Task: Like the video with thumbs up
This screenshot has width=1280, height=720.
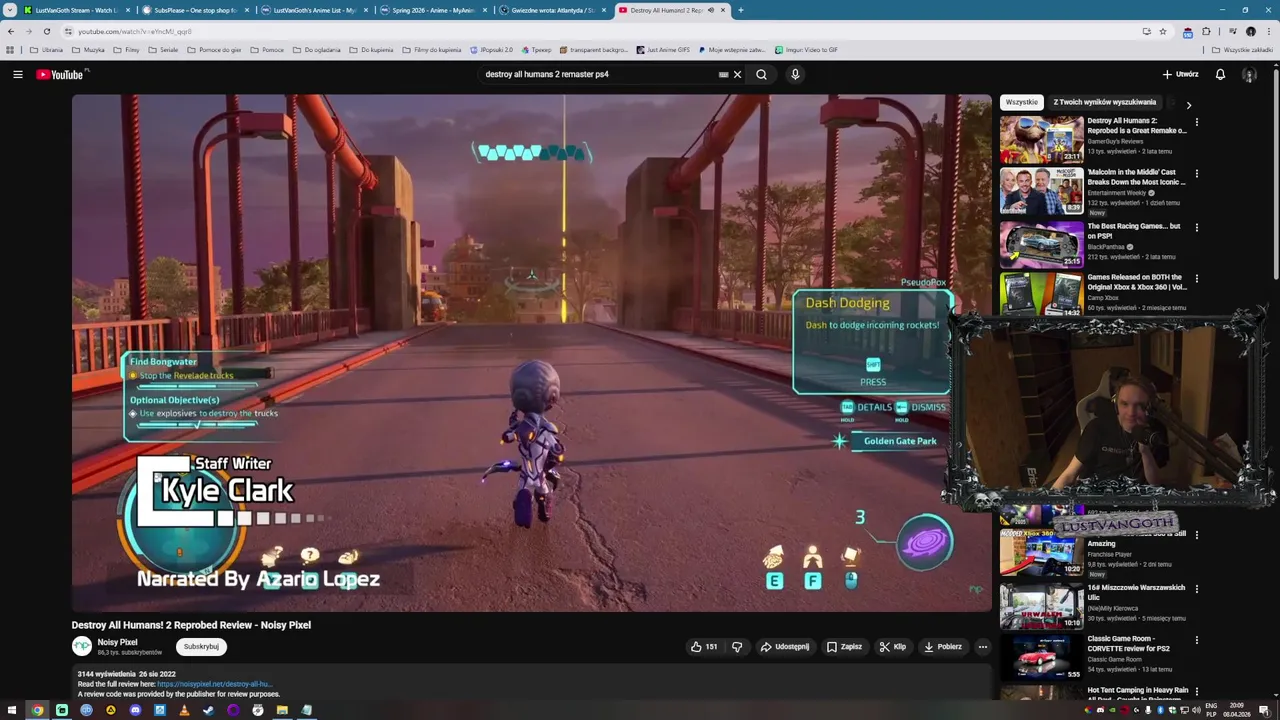Action: pos(704,647)
